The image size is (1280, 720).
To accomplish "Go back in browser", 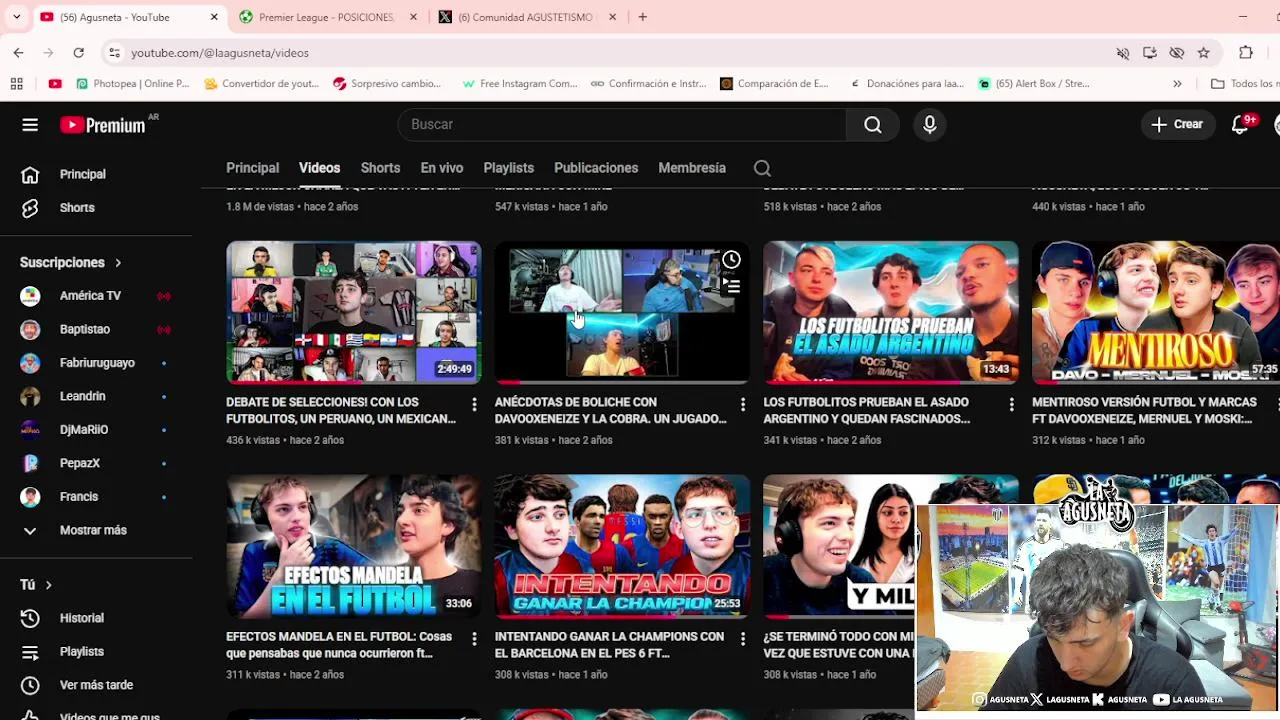I will 18,53.
